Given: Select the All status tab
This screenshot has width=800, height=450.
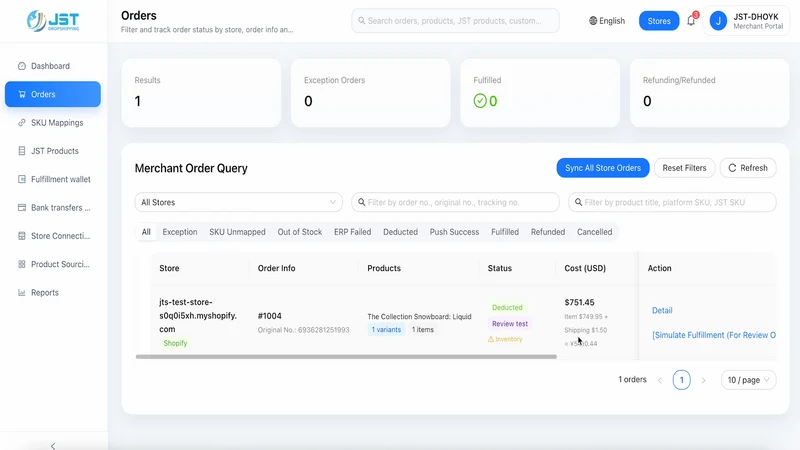Looking at the screenshot, I should [146, 232].
